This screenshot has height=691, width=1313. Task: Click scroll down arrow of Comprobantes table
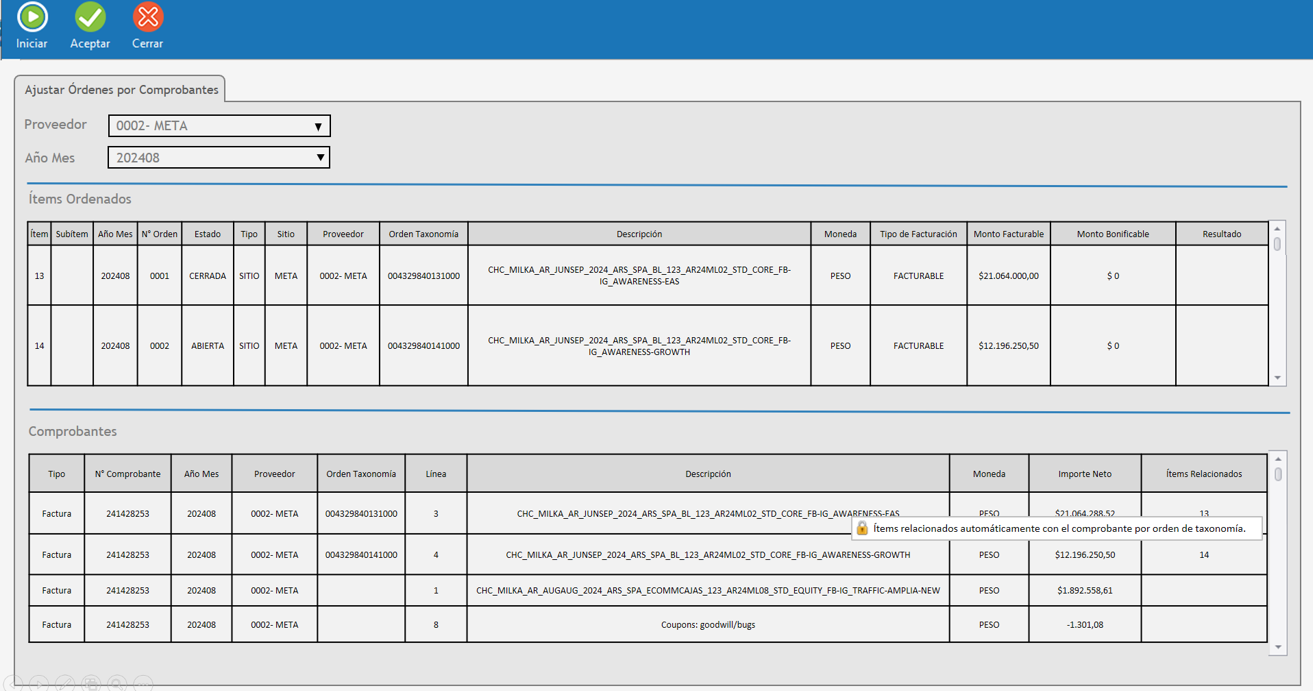(1278, 647)
